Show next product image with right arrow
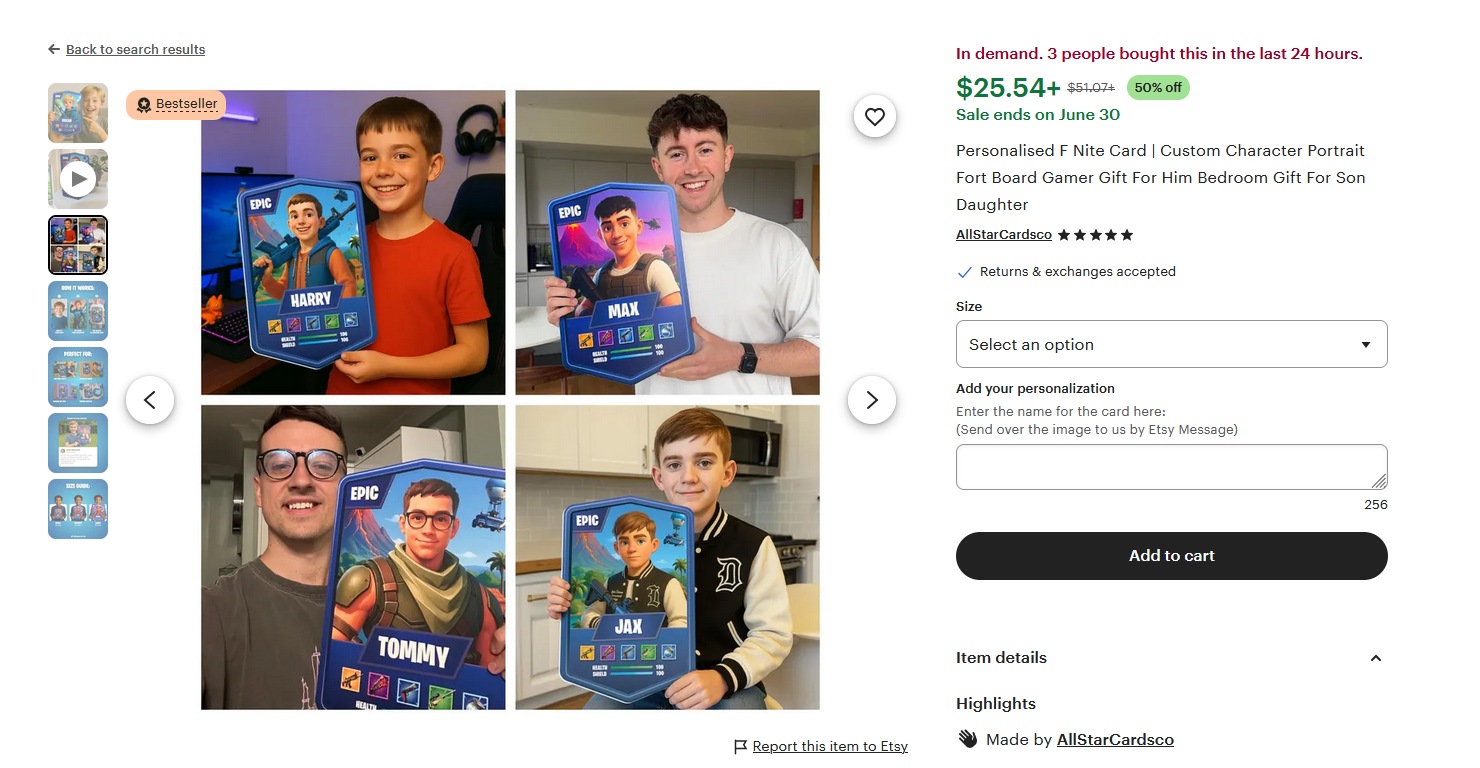Screen dimensions: 1480x768 [x=872, y=400]
